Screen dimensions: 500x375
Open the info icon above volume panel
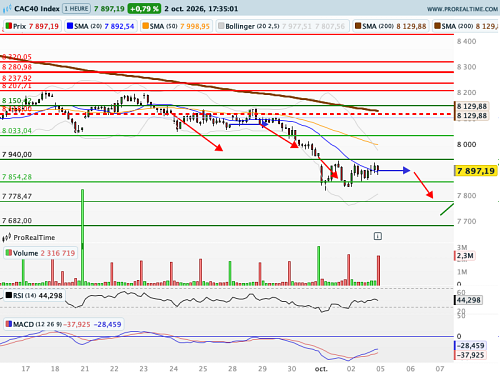point(377,236)
